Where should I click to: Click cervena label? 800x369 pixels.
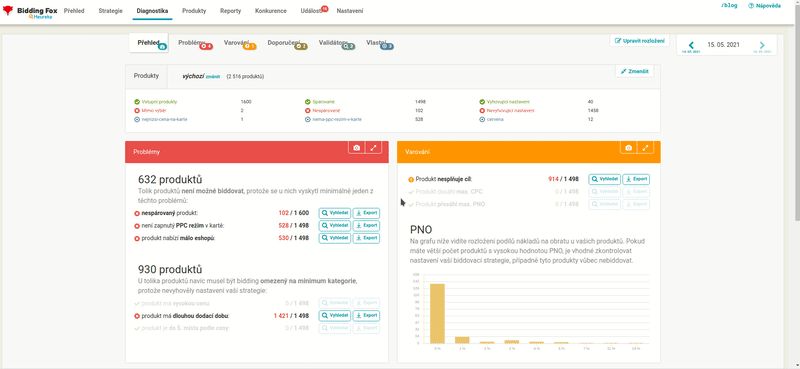pyautogui.click(x=491, y=119)
